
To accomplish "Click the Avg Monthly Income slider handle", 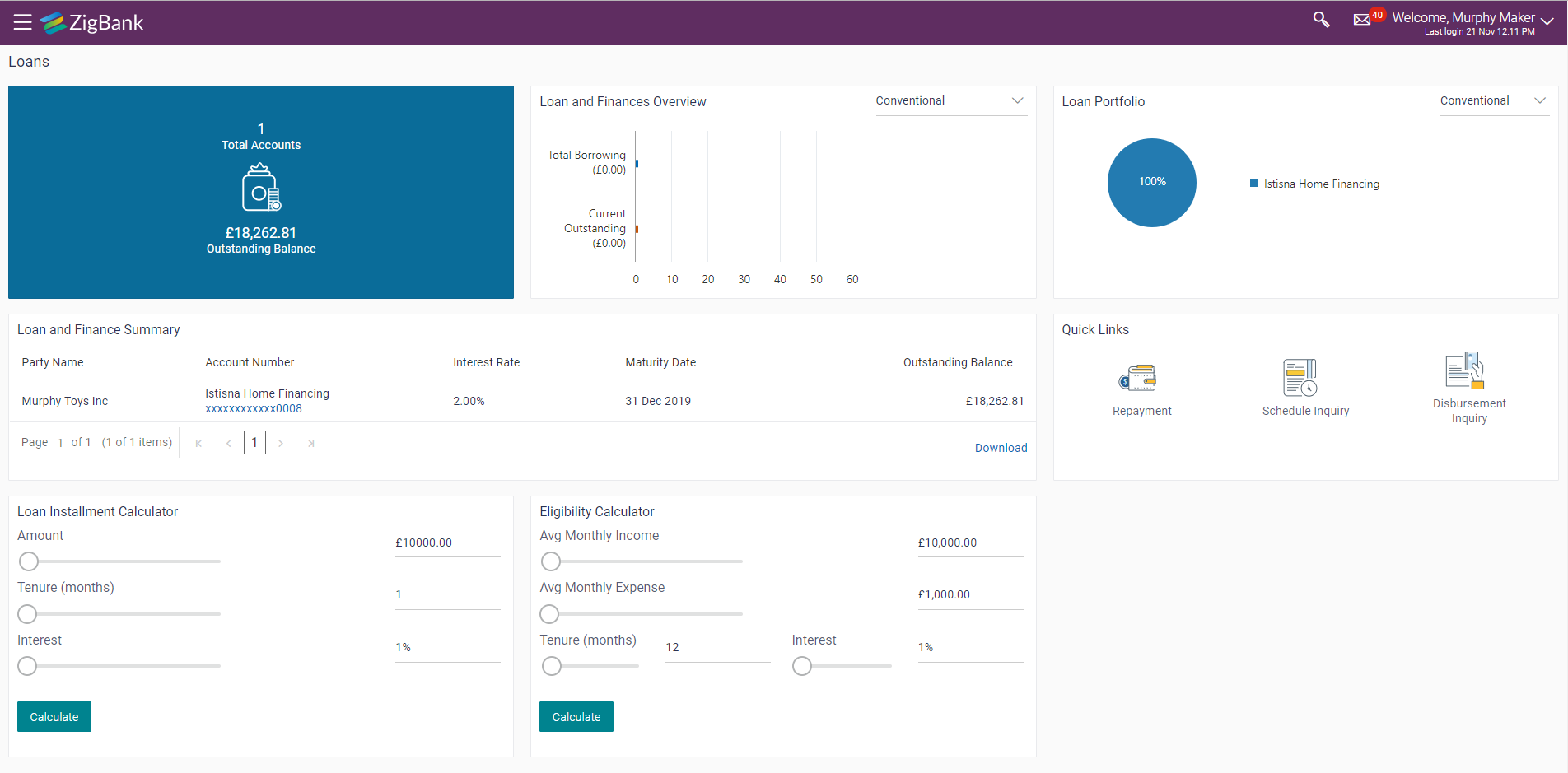I will (551, 561).
